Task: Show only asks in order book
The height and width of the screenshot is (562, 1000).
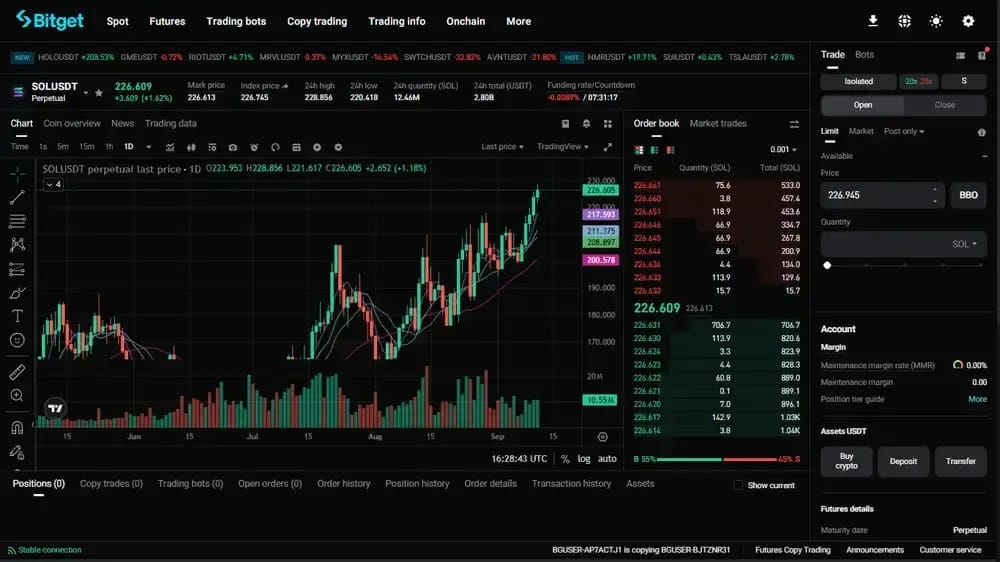Action: click(x=670, y=150)
